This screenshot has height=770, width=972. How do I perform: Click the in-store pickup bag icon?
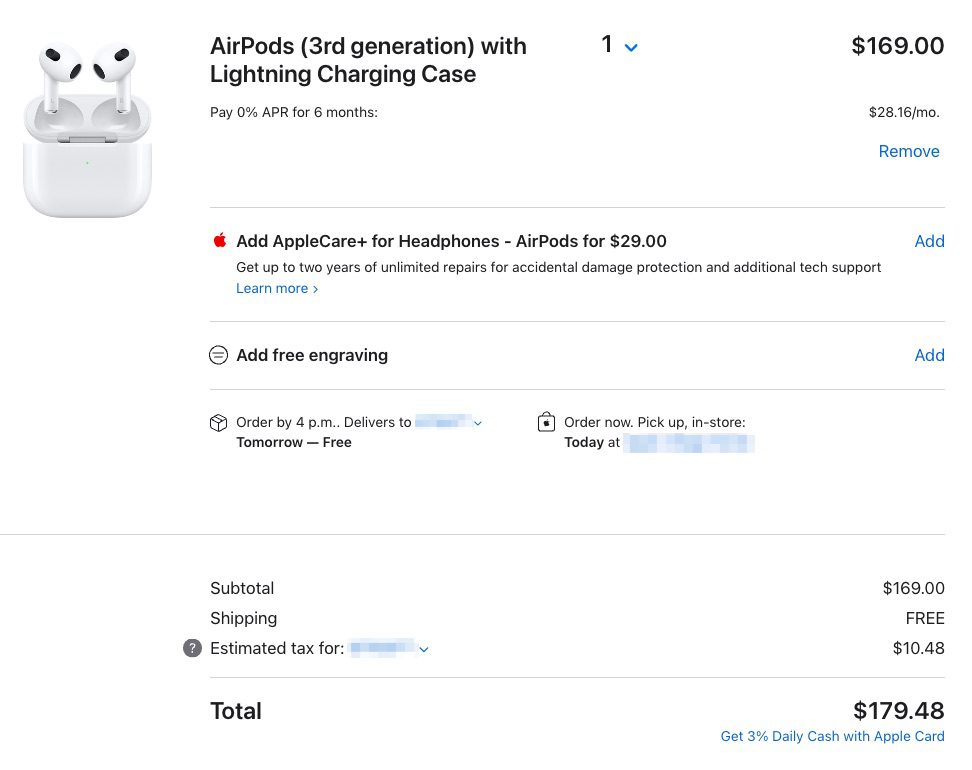pos(546,421)
